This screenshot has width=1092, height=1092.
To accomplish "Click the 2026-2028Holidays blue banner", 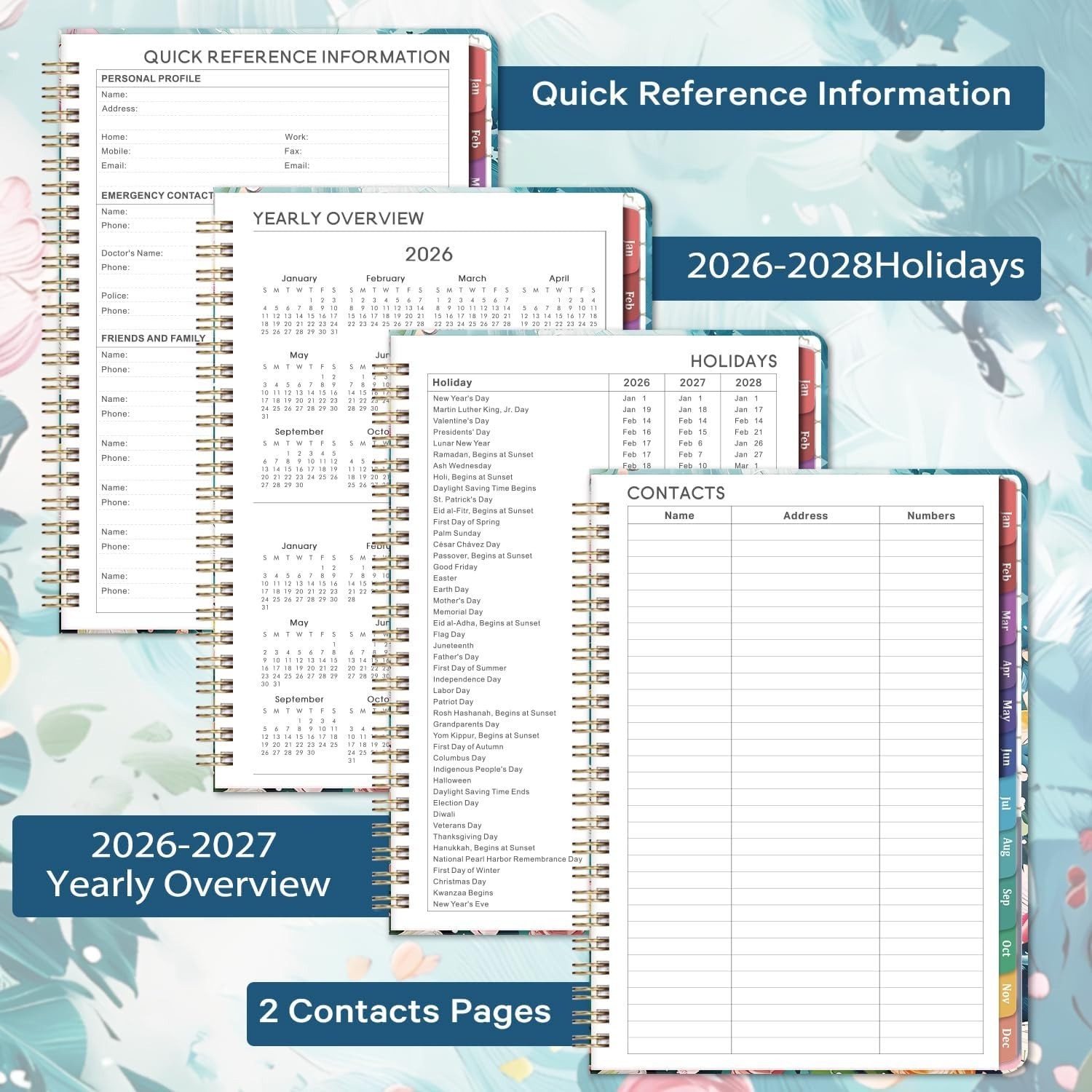I will 847,268.
